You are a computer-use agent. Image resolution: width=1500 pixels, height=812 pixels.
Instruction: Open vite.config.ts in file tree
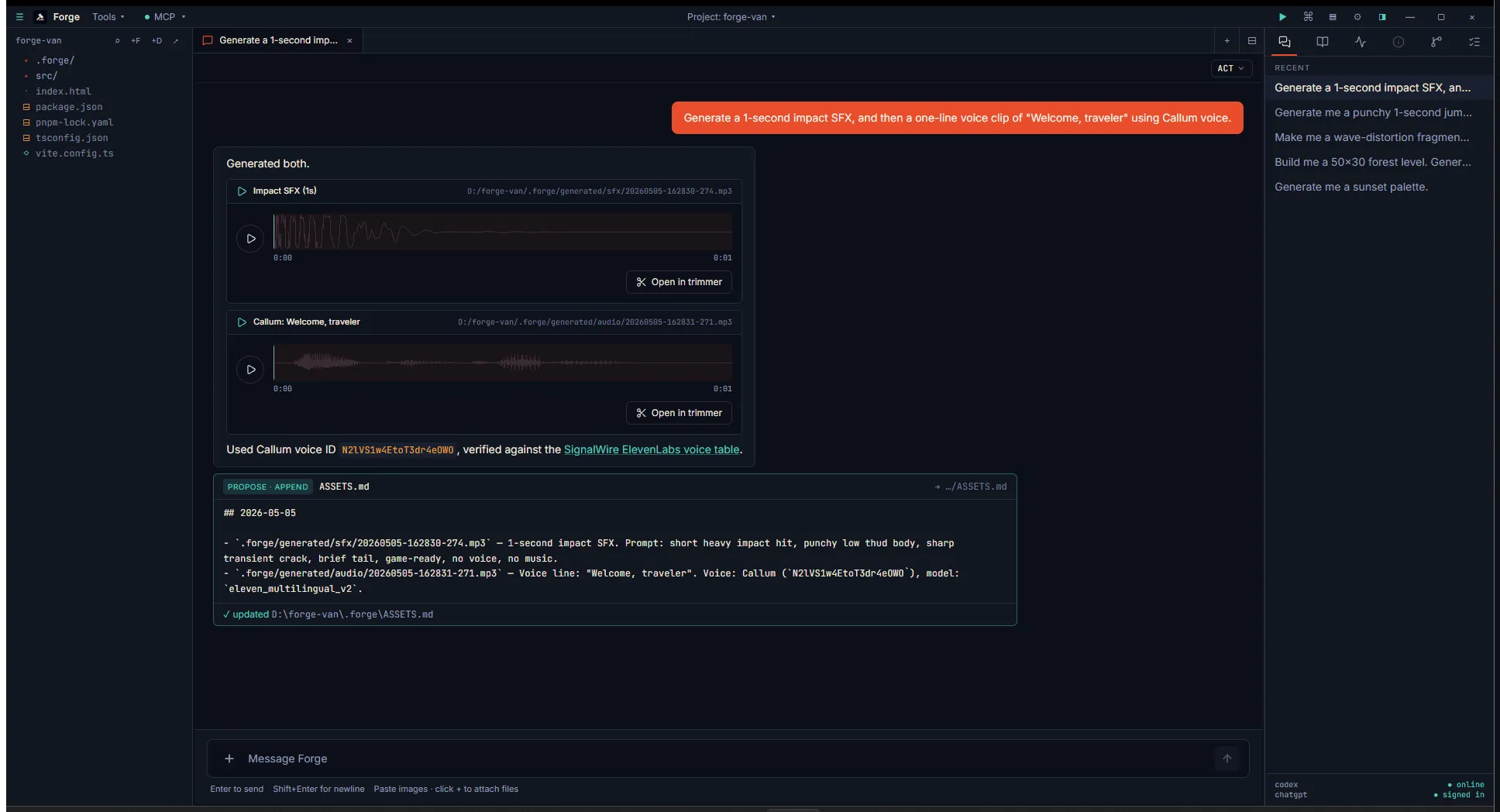[x=74, y=153]
